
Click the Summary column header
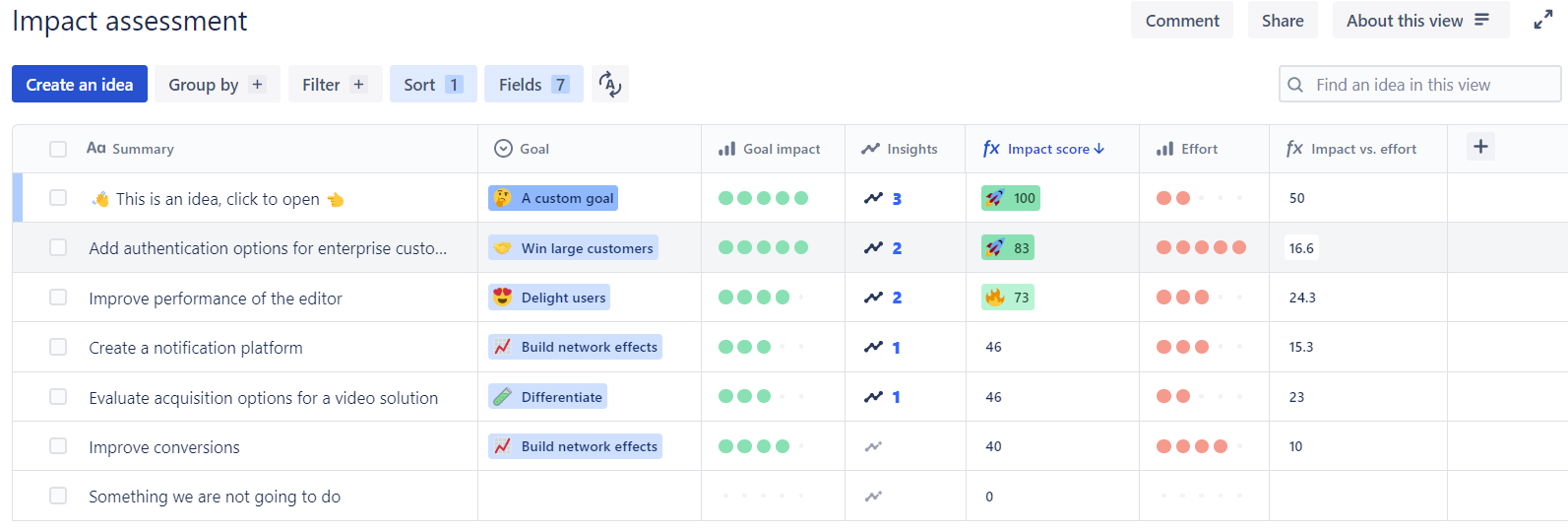130,149
